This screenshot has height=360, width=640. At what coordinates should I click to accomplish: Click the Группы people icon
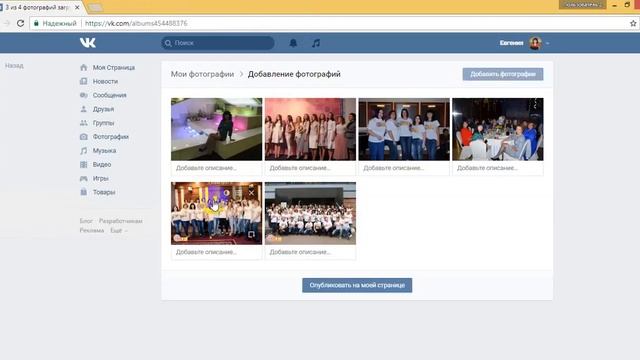click(84, 123)
